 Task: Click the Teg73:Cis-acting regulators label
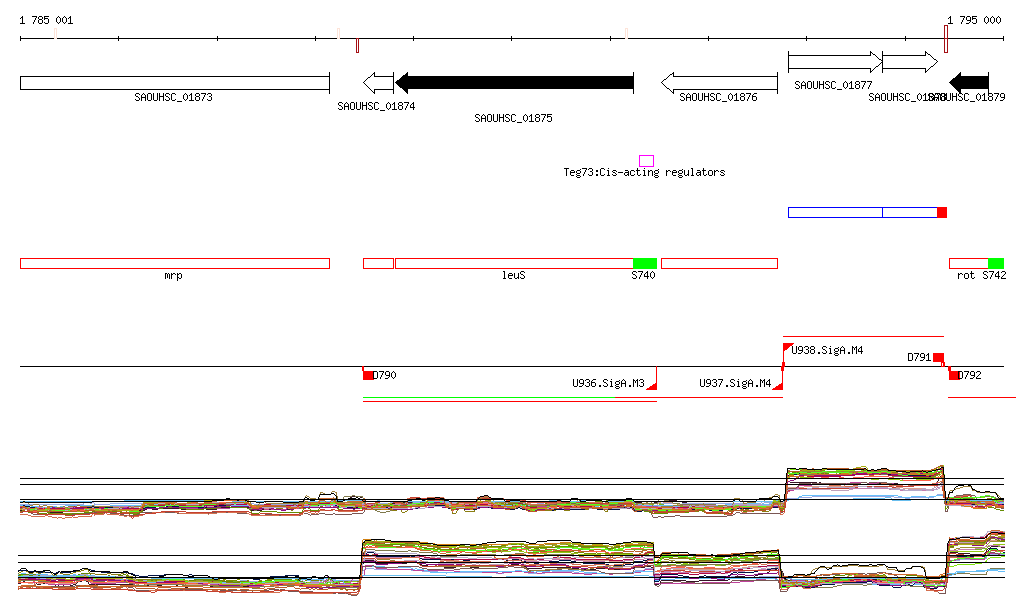pyautogui.click(x=645, y=172)
